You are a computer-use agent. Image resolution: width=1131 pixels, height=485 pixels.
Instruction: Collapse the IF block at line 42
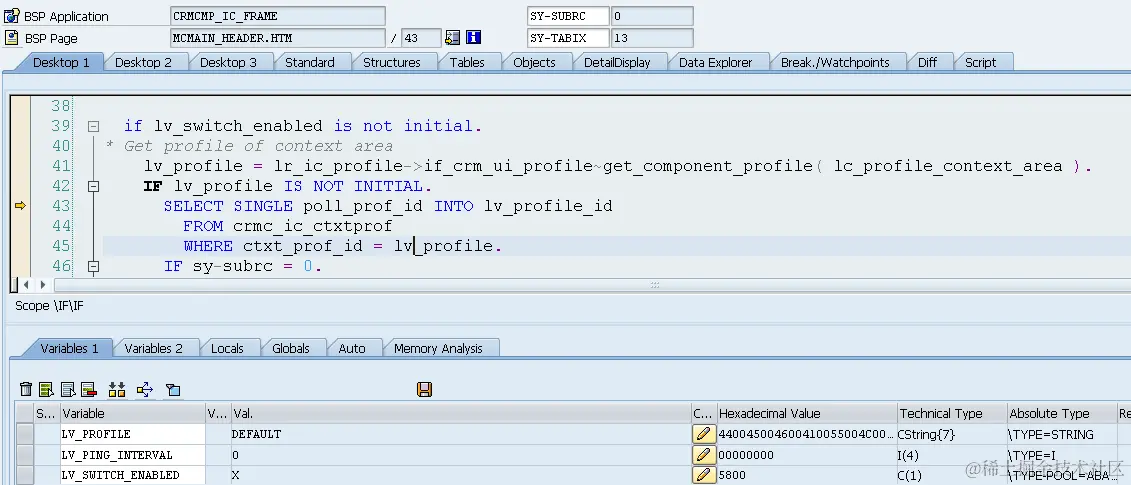93,186
